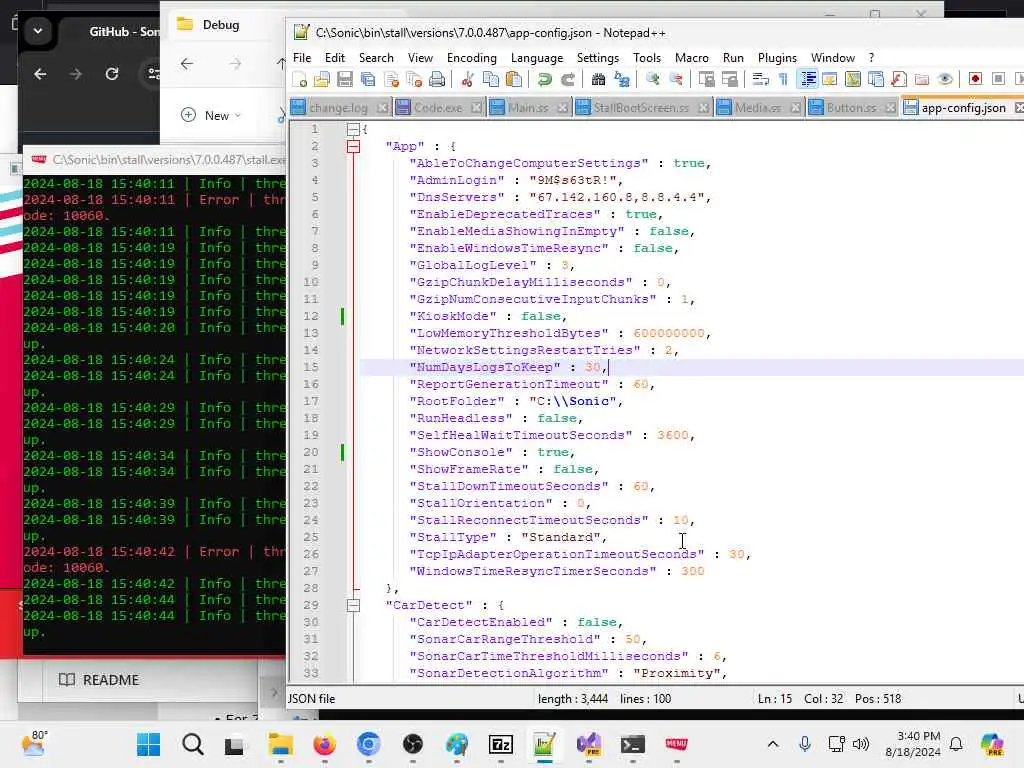The height and width of the screenshot is (768, 1024).
Task: Click "KioskMode" value false on line 12
Action: pyautogui.click(x=541, y=316)
